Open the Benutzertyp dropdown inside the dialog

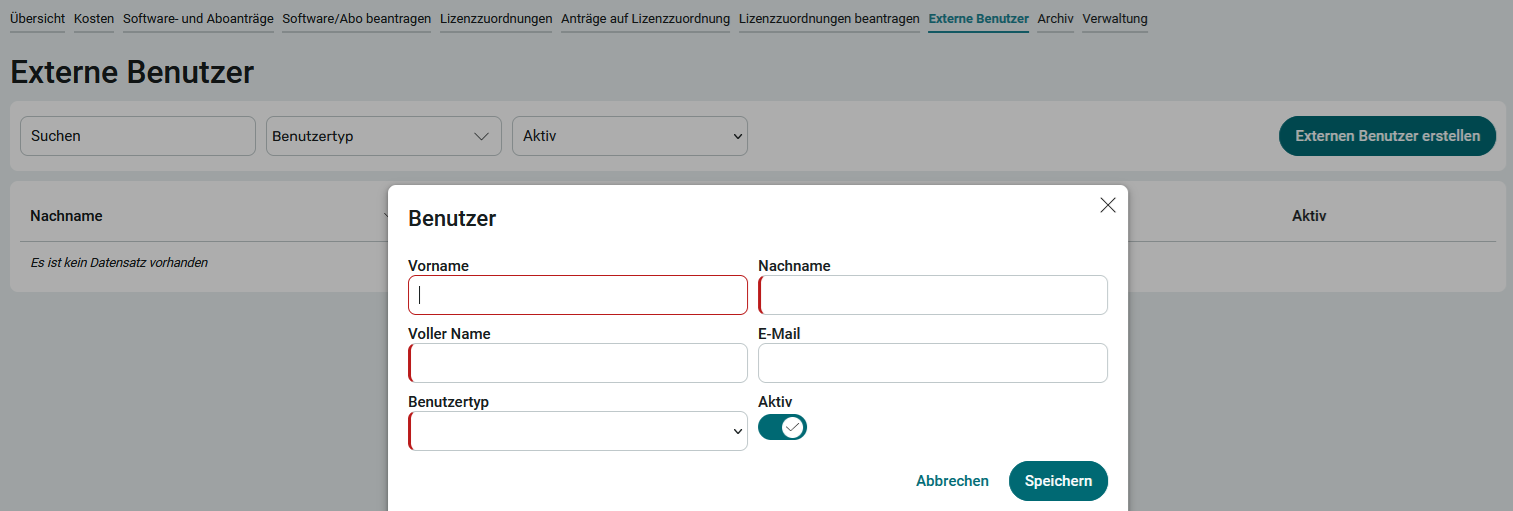[x=578, y=431]
